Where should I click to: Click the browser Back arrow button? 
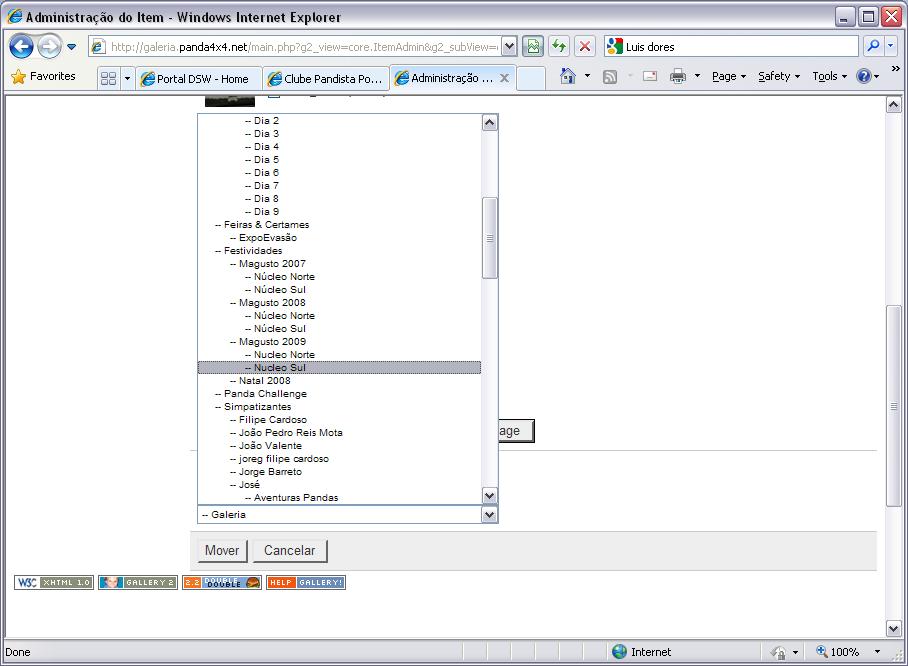(21, 46)
